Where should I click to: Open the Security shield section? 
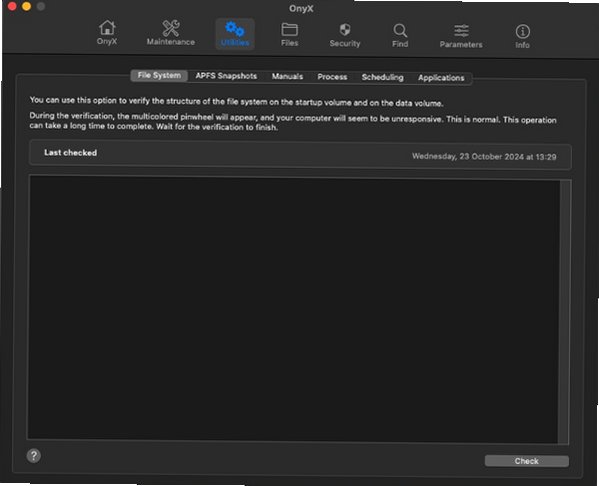345,35
